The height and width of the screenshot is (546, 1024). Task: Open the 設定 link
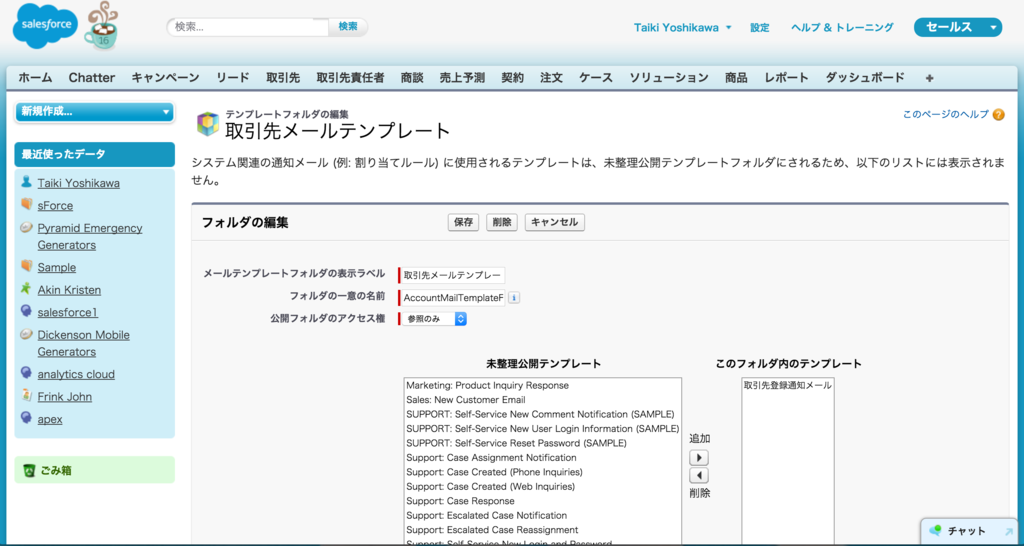click(x=760, y=27)
